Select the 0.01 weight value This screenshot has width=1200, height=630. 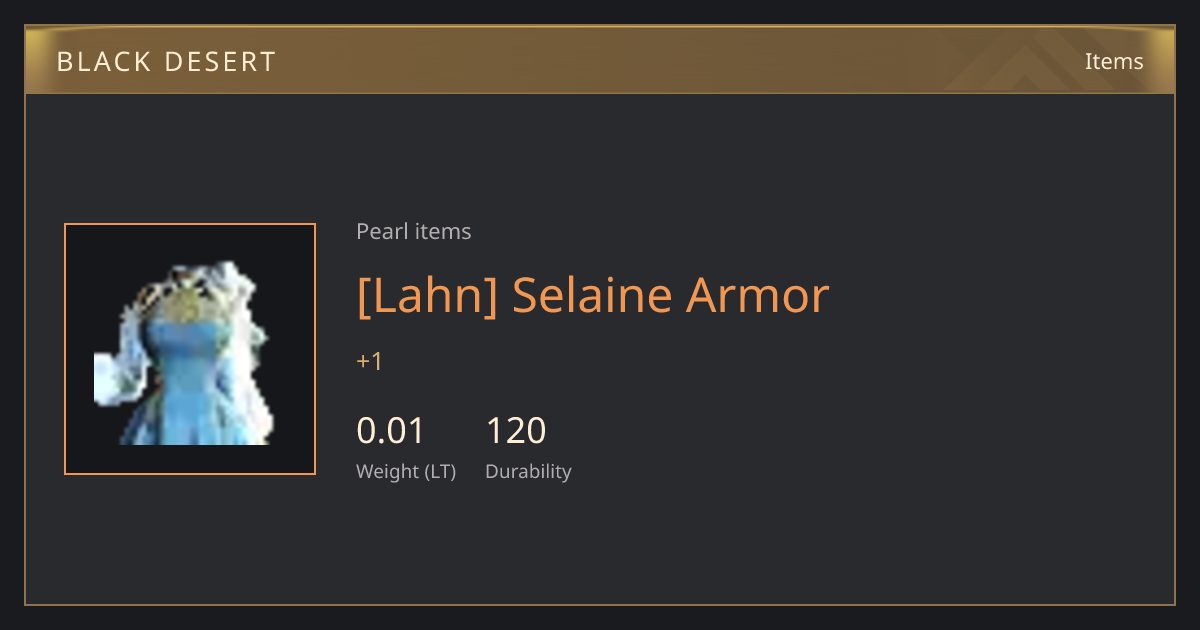(391, 431)
